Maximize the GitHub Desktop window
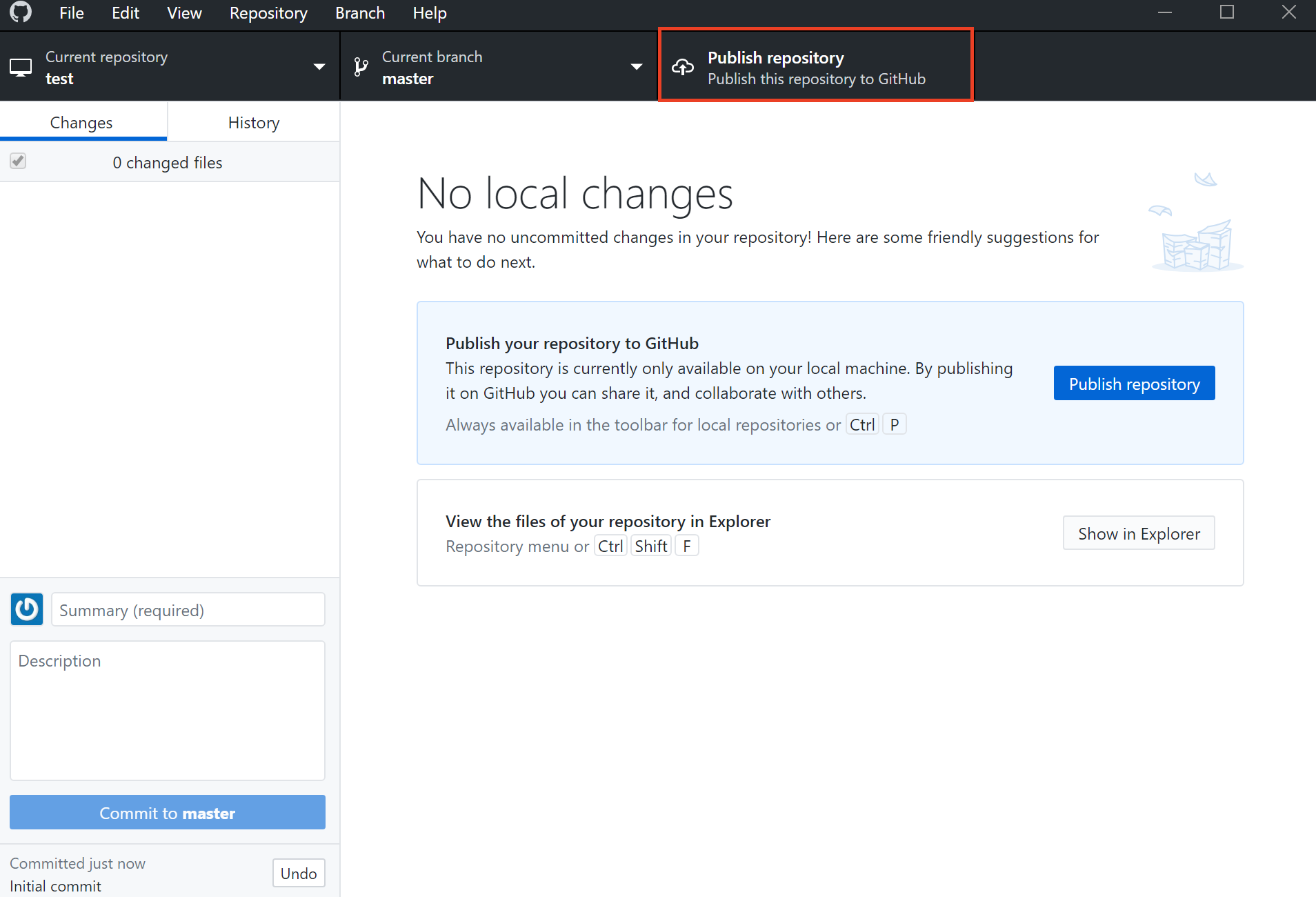 tap(1227, 12)
